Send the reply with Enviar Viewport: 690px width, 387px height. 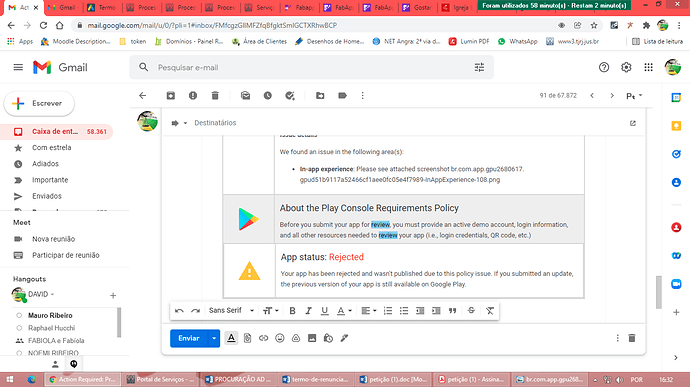189,338
